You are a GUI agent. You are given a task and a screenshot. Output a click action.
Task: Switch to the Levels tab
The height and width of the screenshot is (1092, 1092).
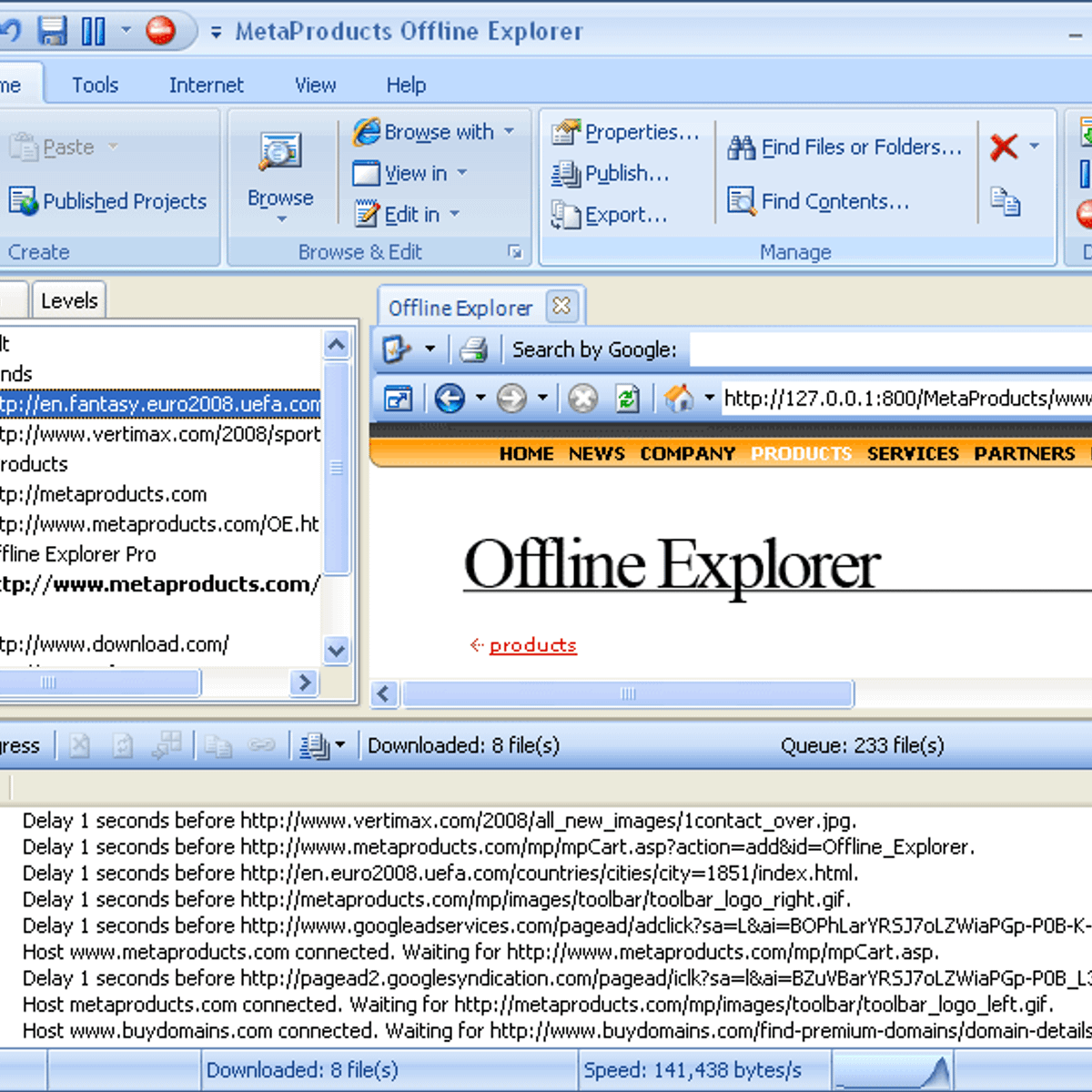click(x=68, y=299)
